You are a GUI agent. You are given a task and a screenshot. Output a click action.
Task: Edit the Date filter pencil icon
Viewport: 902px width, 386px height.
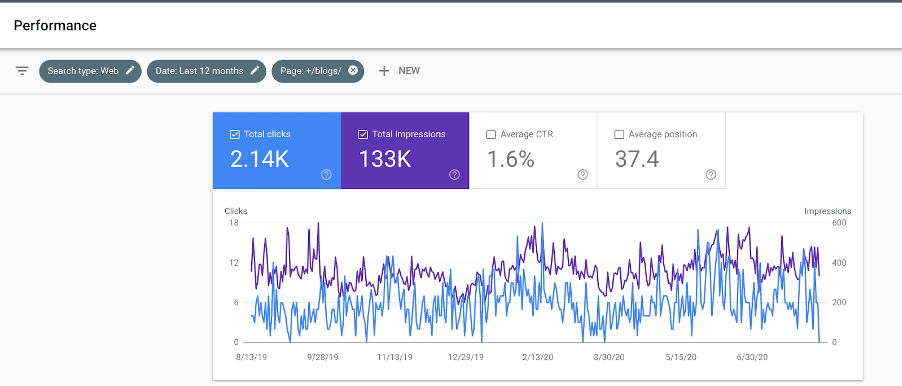[x=255, y=71]
